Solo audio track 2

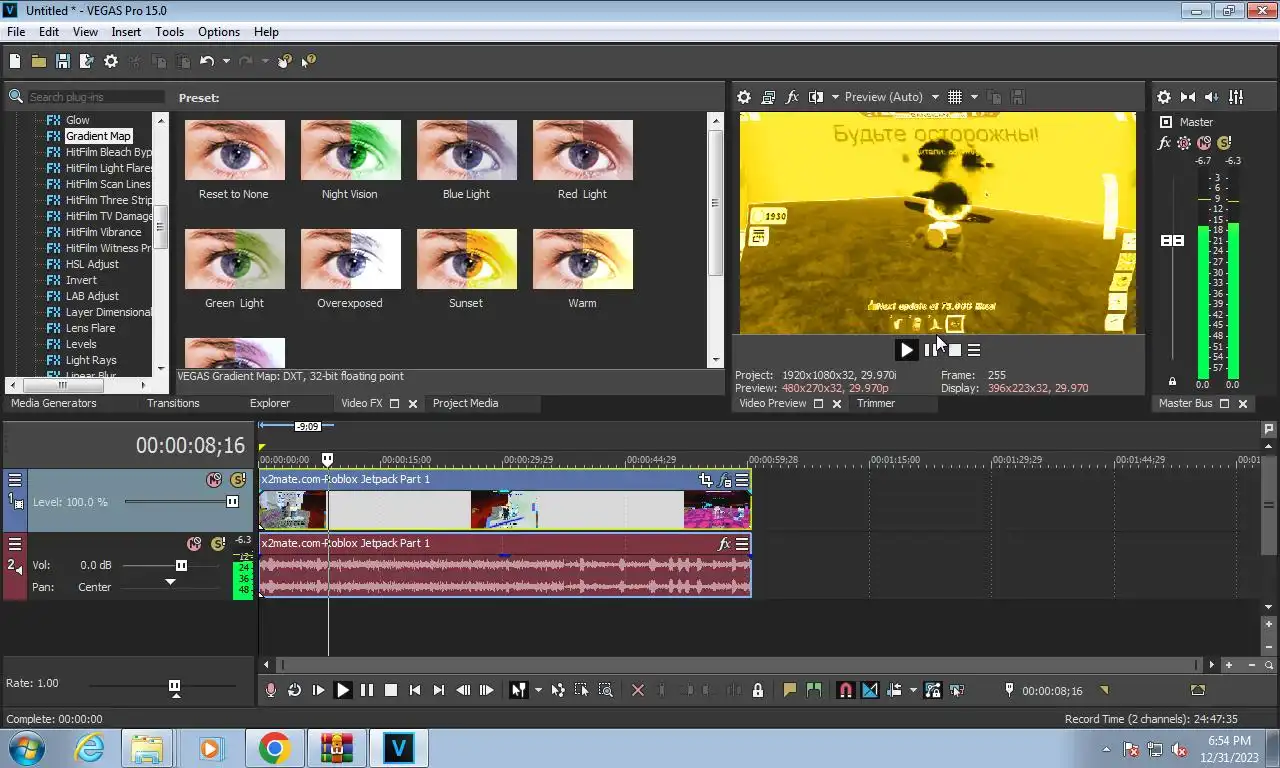pos(218,544)
